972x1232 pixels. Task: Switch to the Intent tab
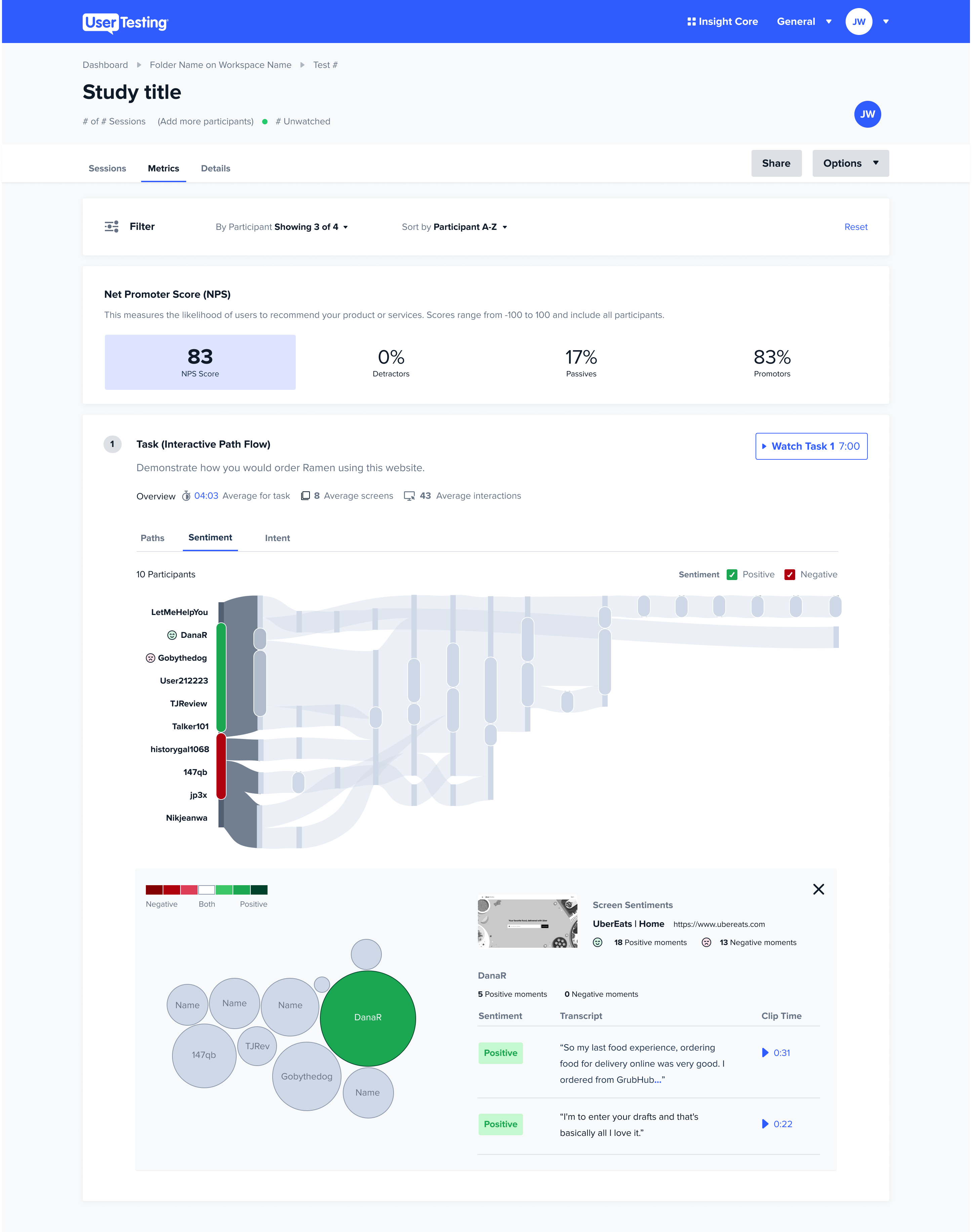pos(277,538)
